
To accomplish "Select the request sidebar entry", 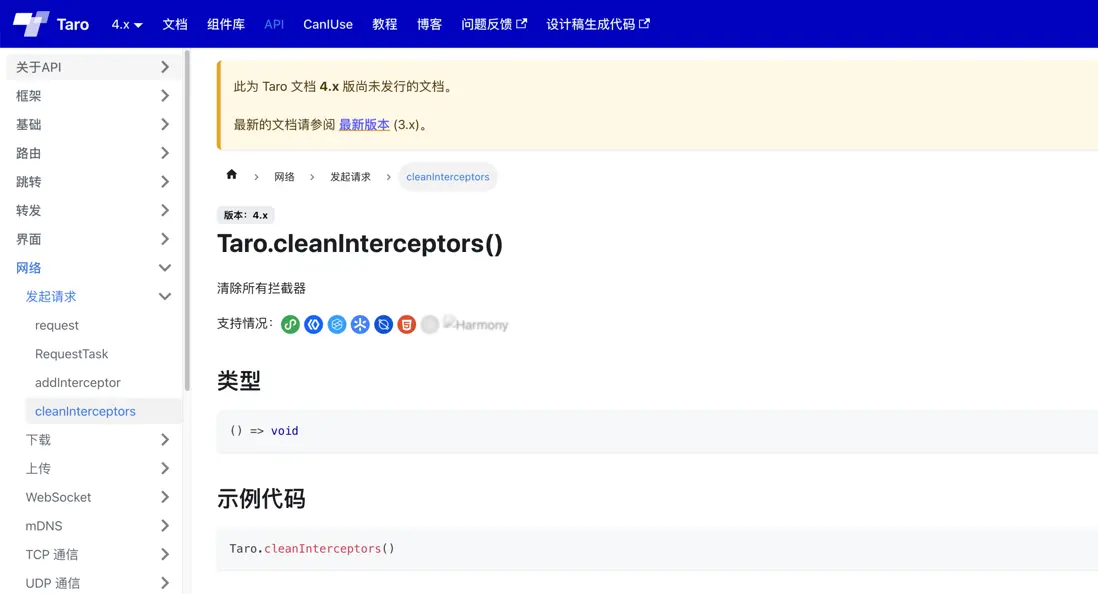I will (57, 325).
